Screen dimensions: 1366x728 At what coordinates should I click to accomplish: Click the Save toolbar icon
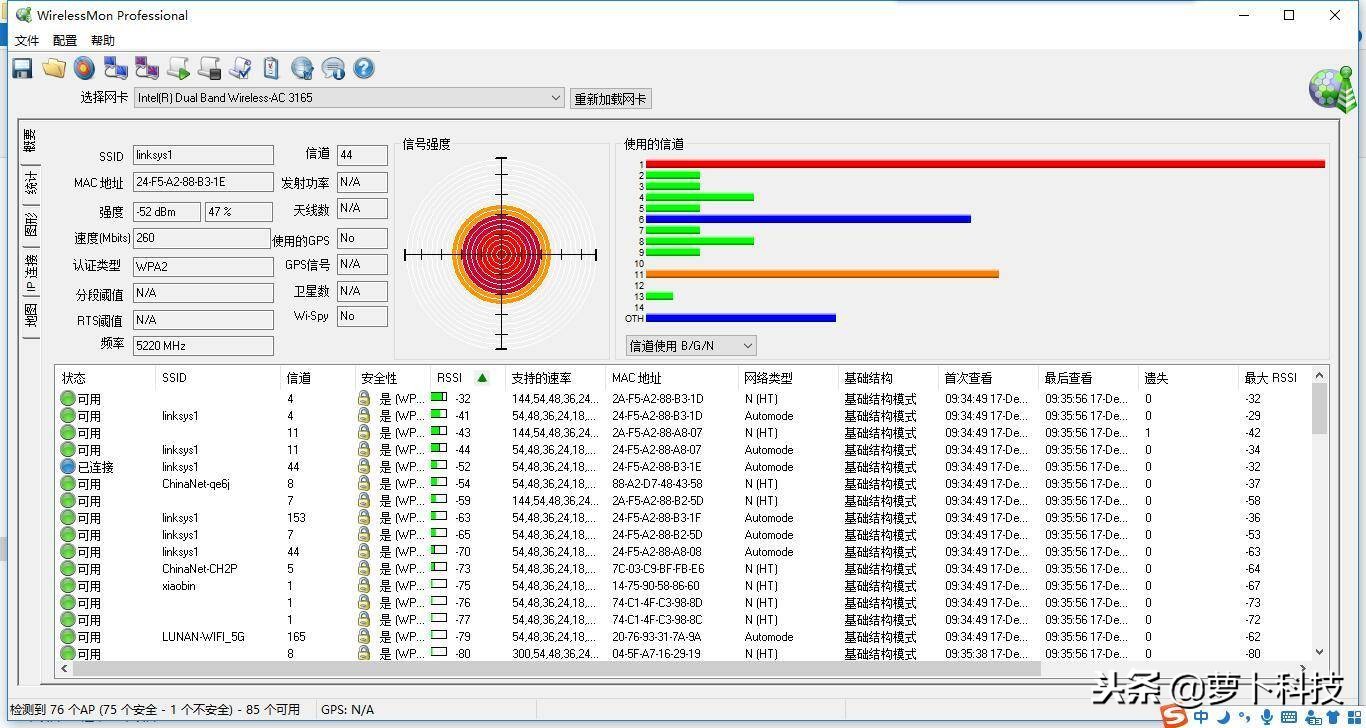pyautogui.click(x=21, y=68)
